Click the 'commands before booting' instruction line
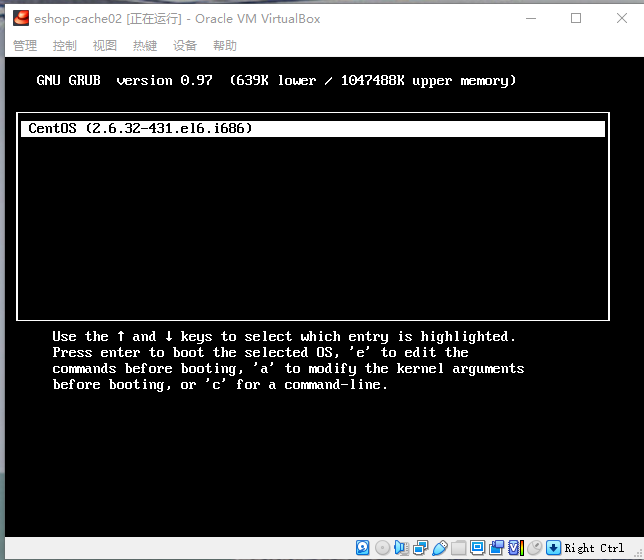Viewport: 644px width, 560px height. [x=288, y=369]
